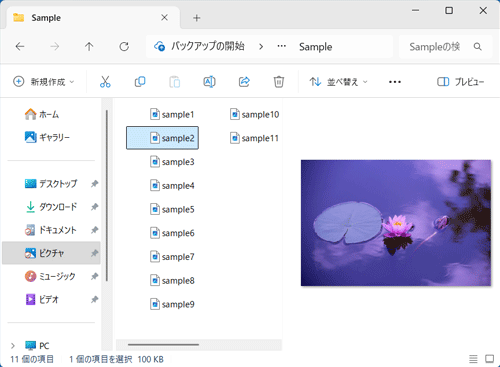The width and height of the screenshot is (500, 367).
Task: Click the pin icon beside ドキュメント
Action: (95, 230)
